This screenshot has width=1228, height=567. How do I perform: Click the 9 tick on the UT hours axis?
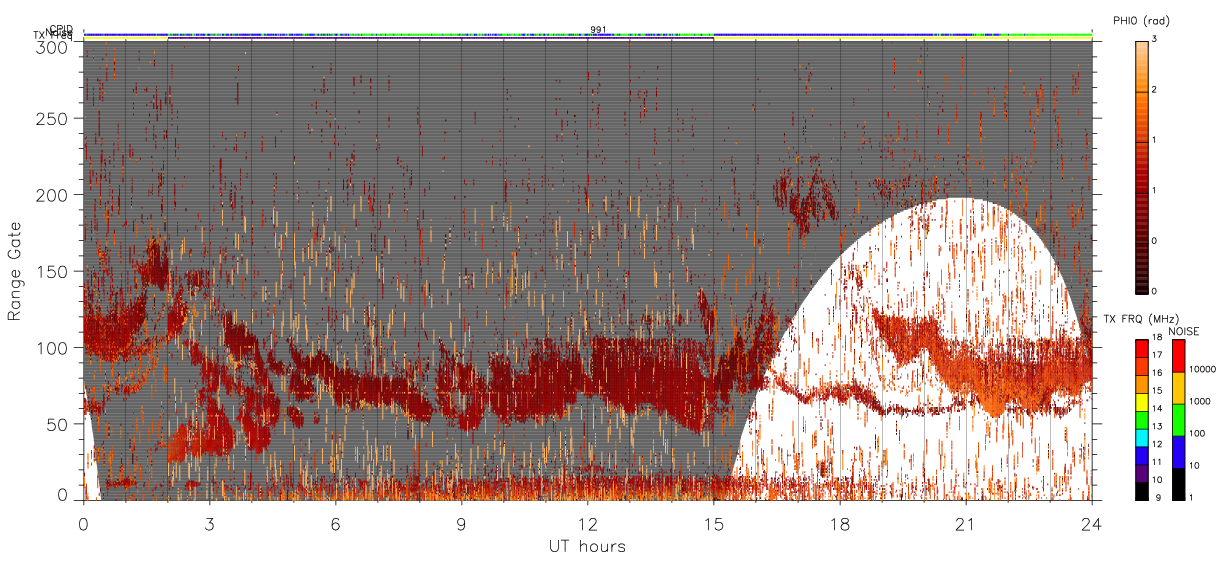(462, 523)
